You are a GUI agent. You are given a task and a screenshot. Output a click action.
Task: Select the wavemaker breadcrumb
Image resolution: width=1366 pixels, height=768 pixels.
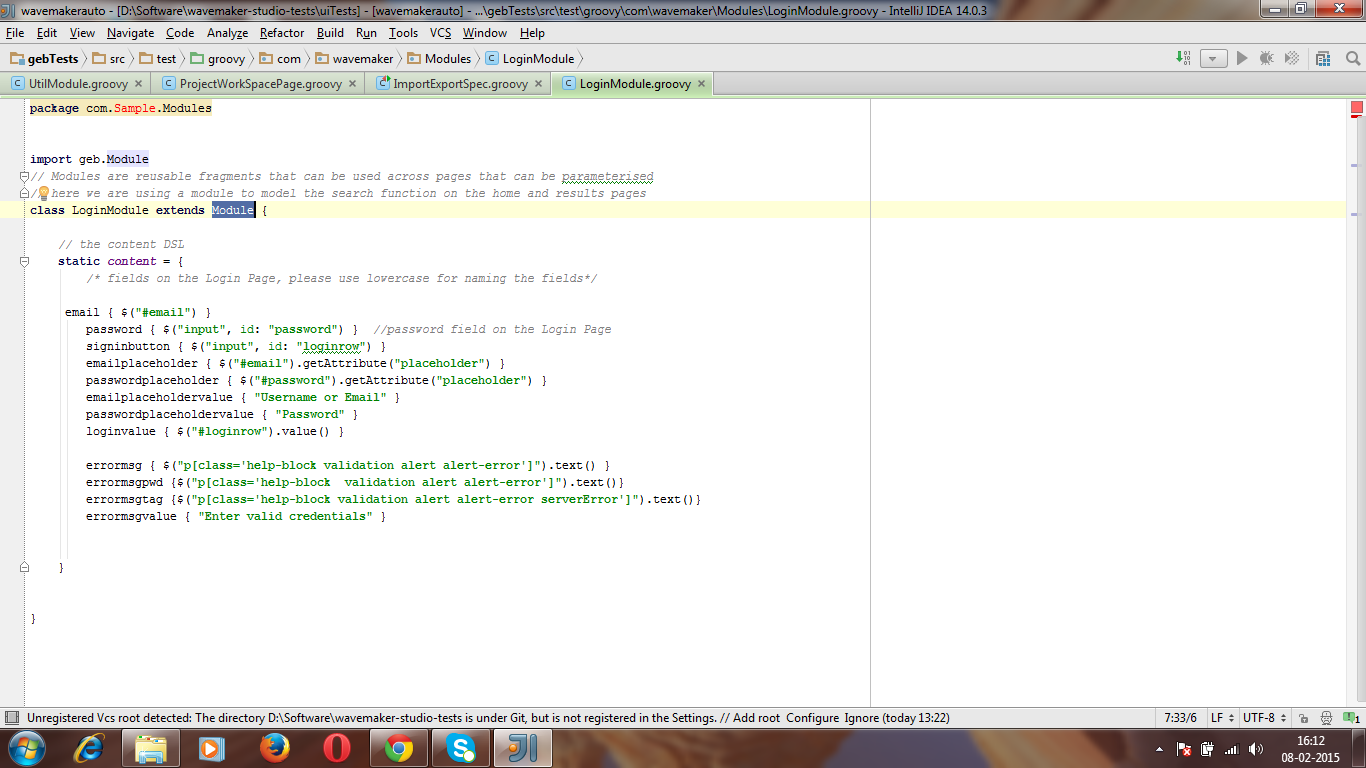coord(354,59)
